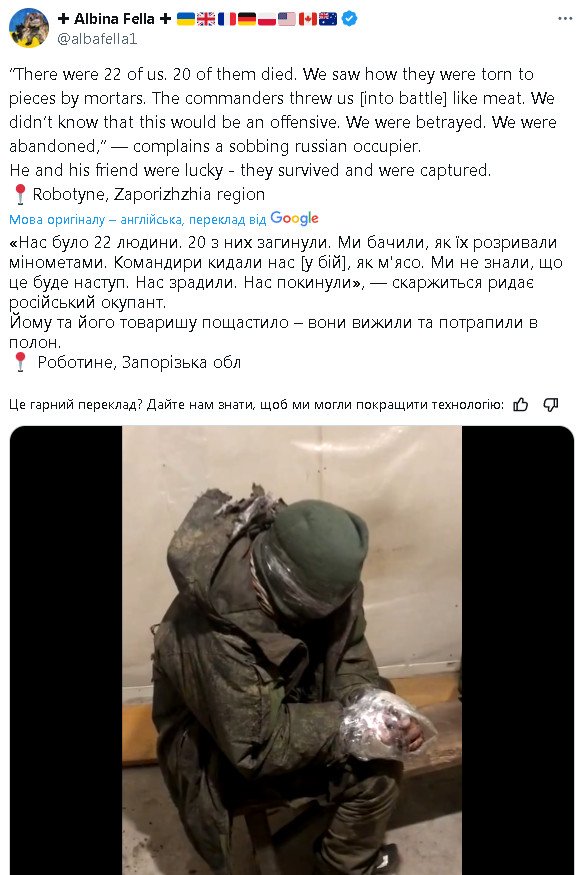Open the three-dot more options menu
This screenshot has width=585, height=875.
point(565,19)
